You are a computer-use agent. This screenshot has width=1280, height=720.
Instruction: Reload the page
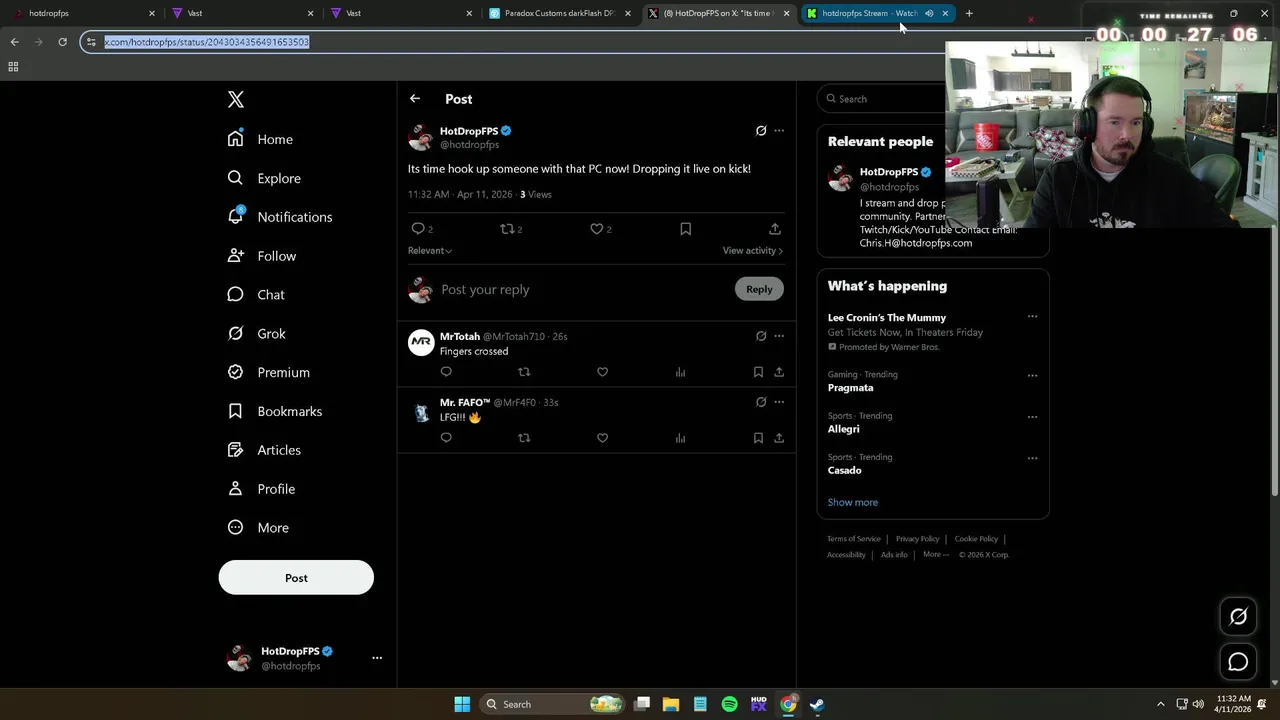[x=62, y=42]
